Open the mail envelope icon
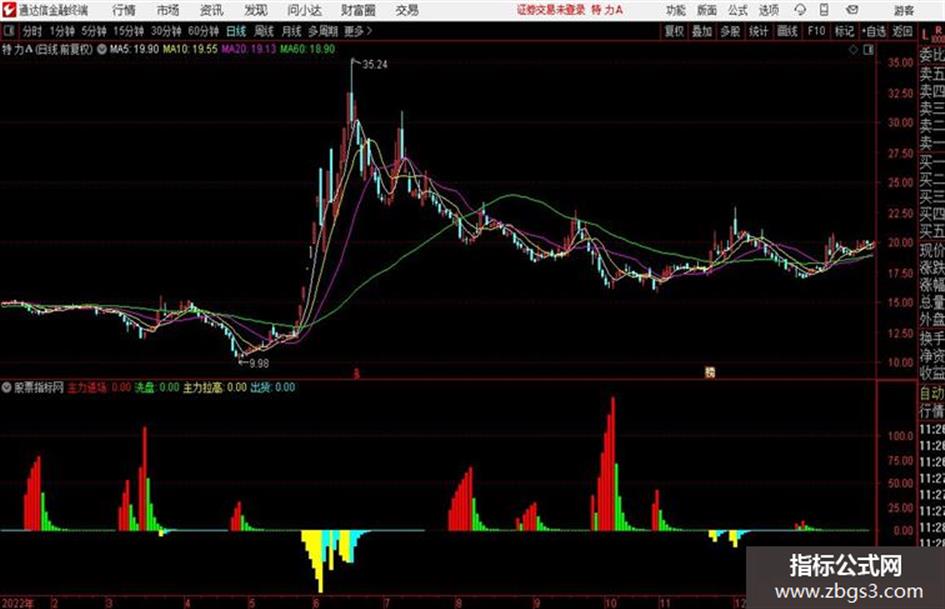Image resolution: width=945 pixels, height=609 pixels. point(852,10)
